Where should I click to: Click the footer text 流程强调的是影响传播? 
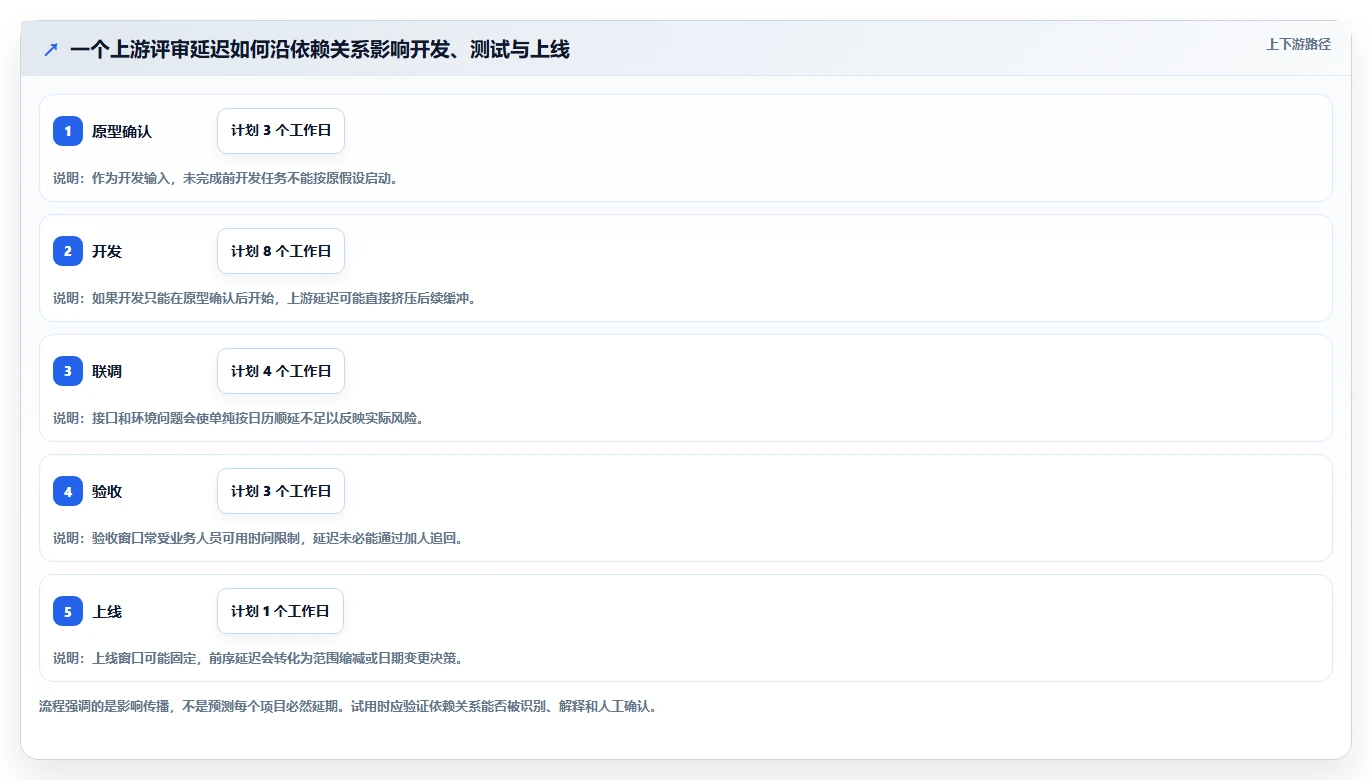click(x=348, y=706)
